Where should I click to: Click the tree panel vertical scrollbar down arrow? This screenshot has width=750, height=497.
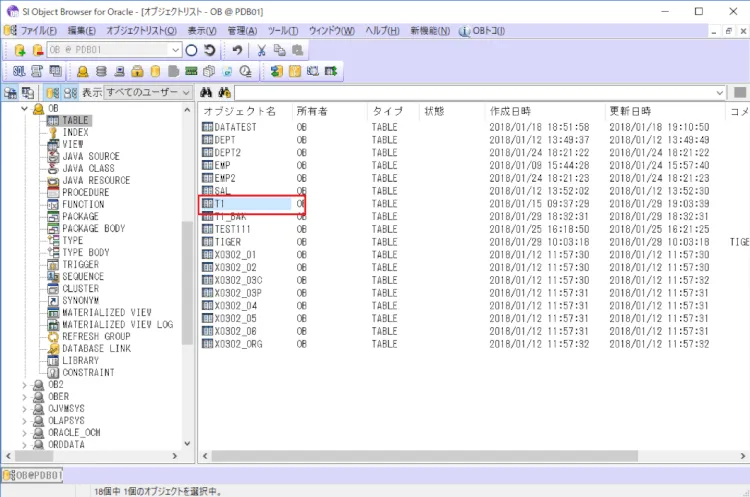coord(187,443)
